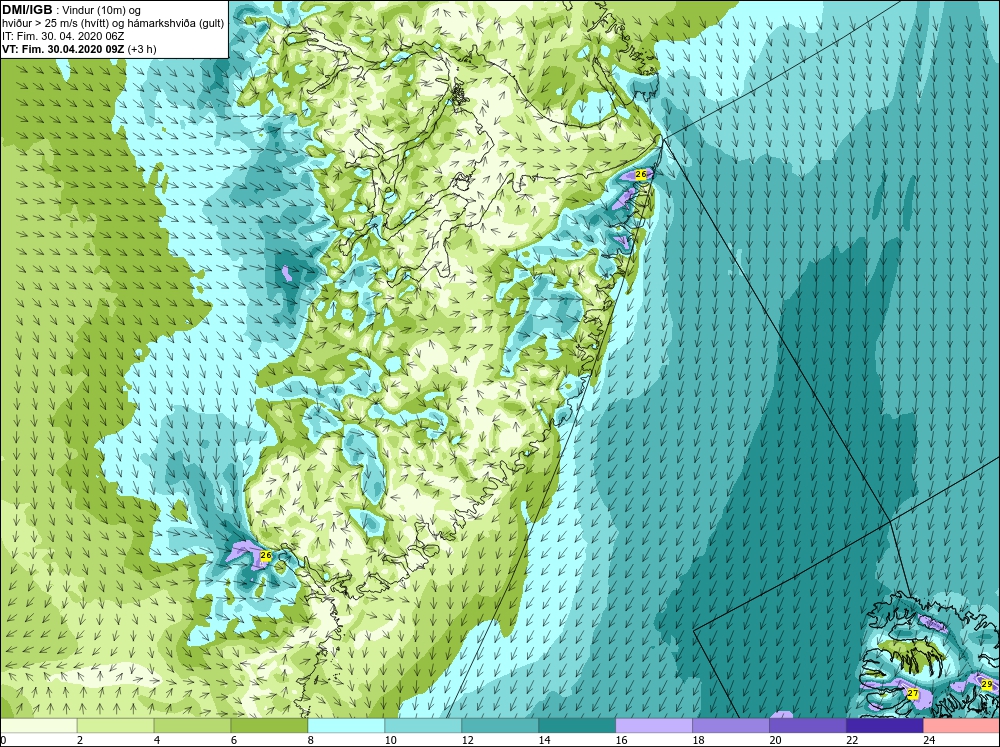Pick the green 4–6 legend swatch
Viewport: 1000px width, 747px height.
[192, 726]
